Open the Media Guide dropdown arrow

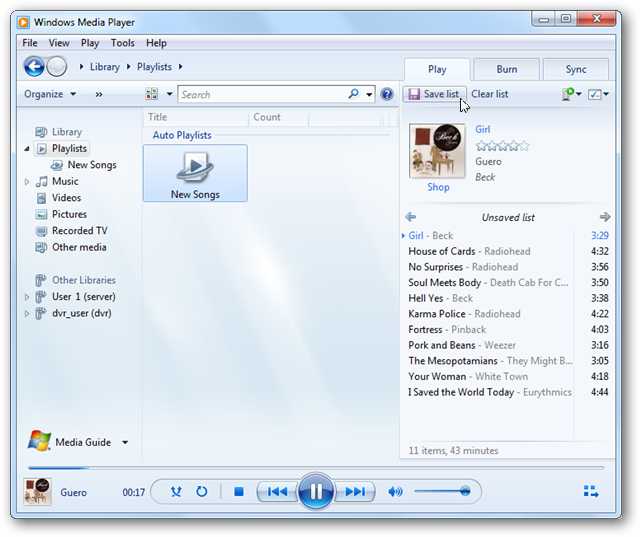pyautogui.click(x=125, y=442)
